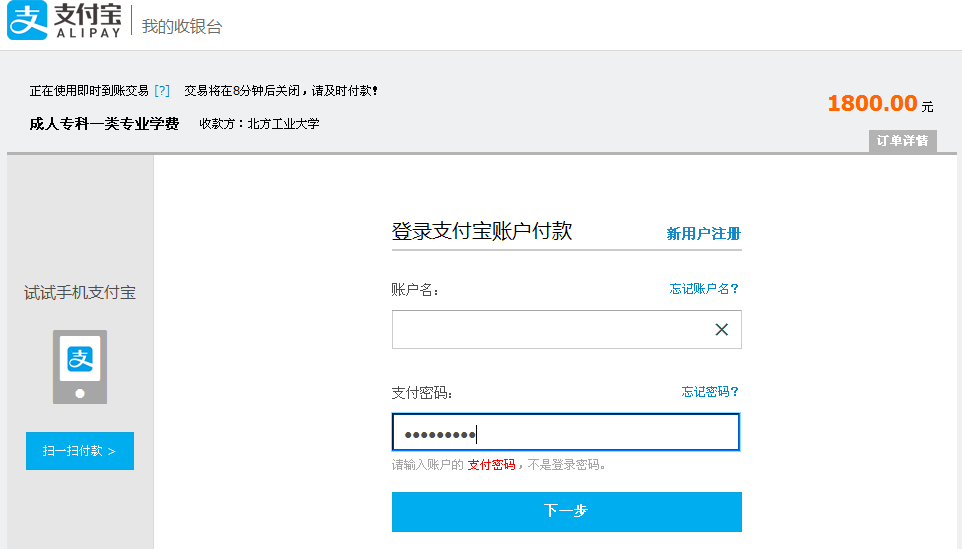Click the 账户名: field label
Screen dimensions: 962x549
click(x=415, y=290)
